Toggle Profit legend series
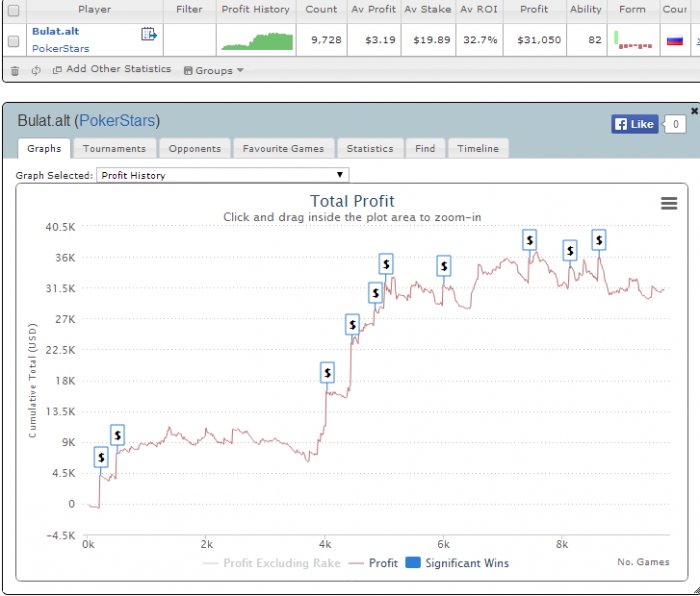This screenshot has height=596, width=700. tap(374, 563)
